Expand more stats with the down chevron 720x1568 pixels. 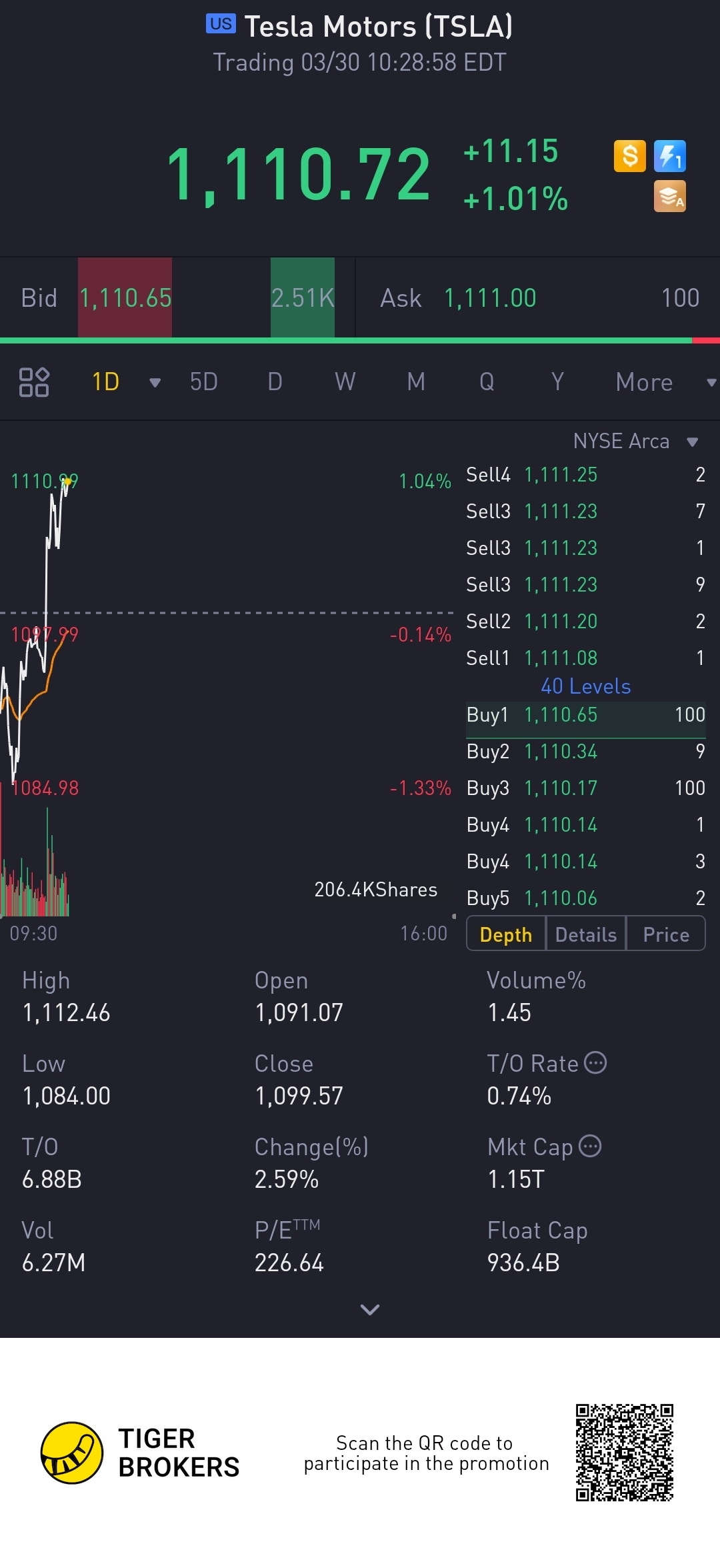pyautogui.click(x=369, y=1309)
